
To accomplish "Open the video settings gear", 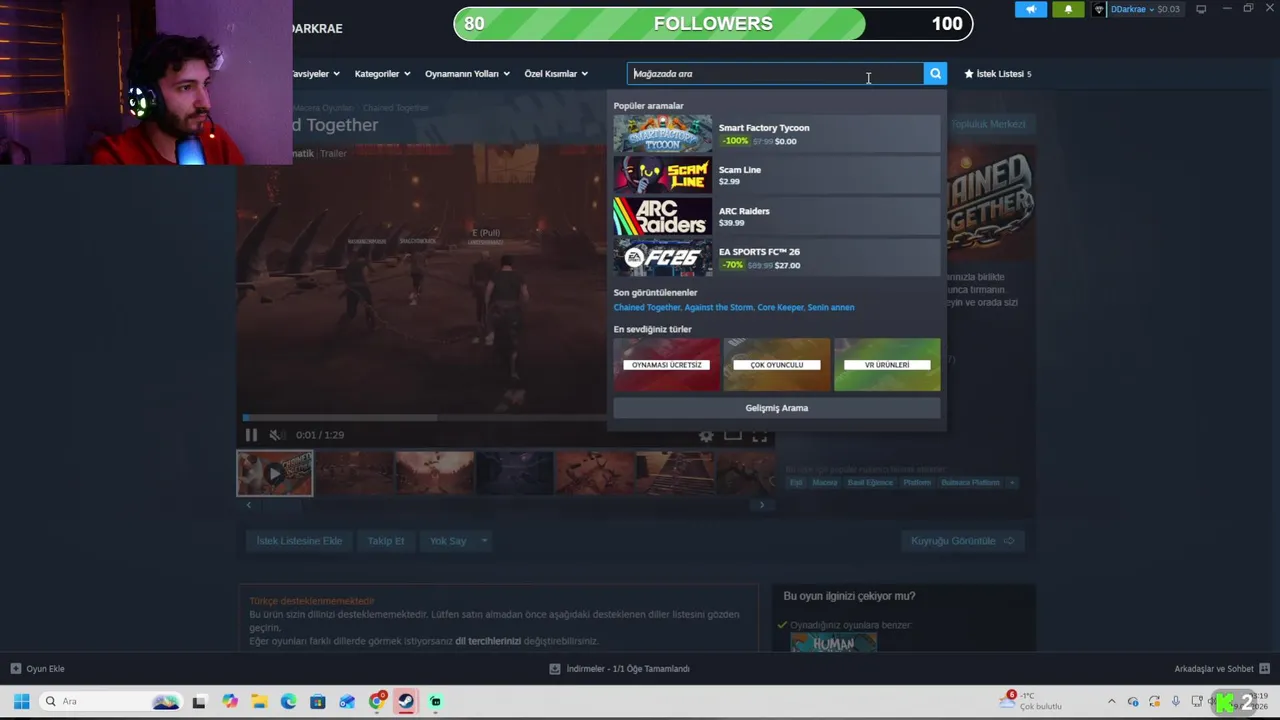I will point(706,435).
